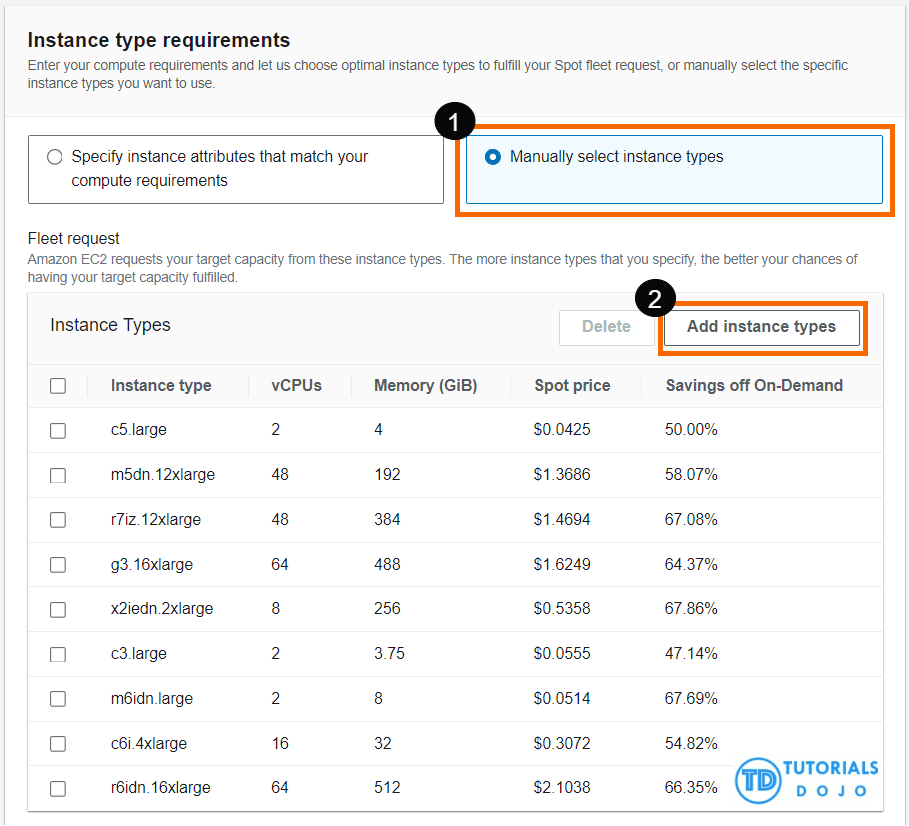Select 'Manually select instance types' radio option

tap(492, 157)
